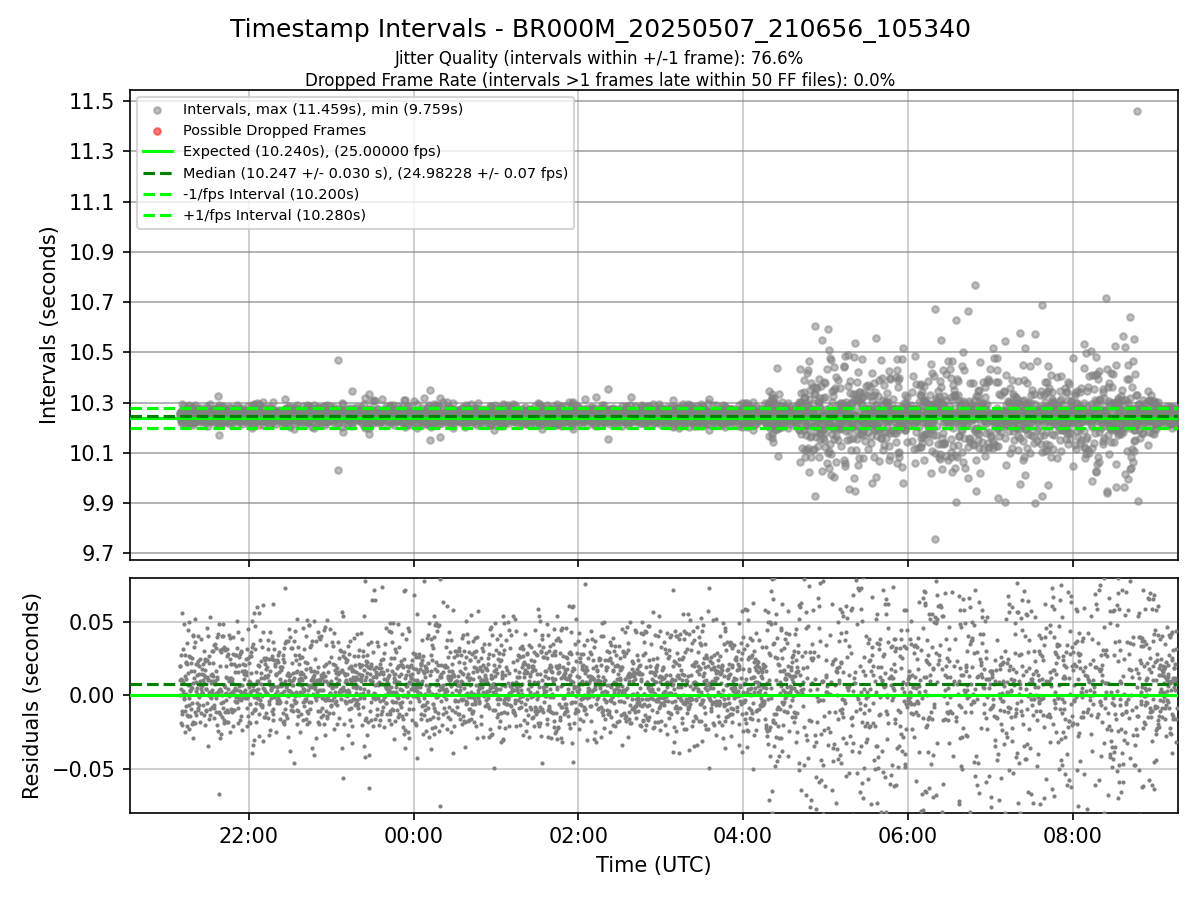Click the "10.5" y-axis tick label
The height and width of the screenshot is (900, 1200).
(91, 352)
